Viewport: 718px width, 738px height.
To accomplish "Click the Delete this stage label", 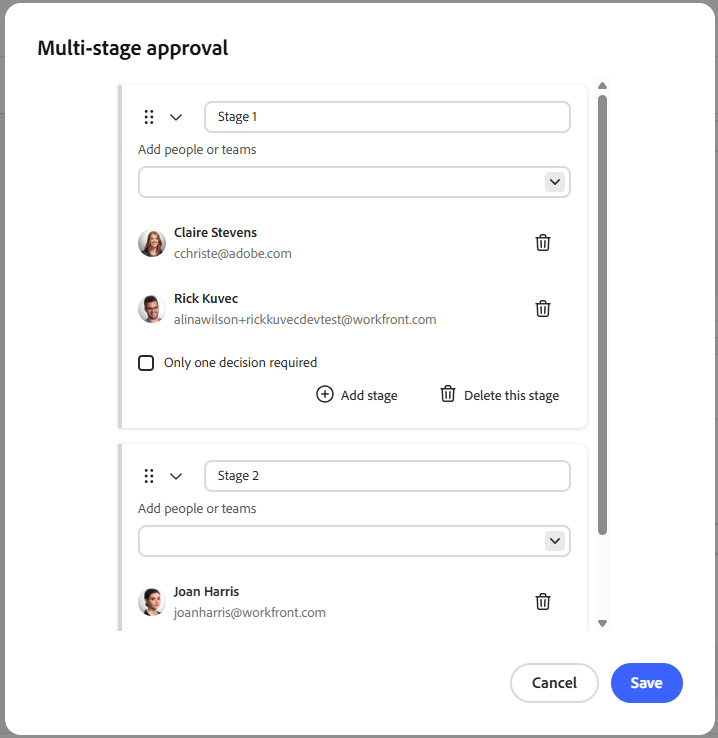I will (x=511, y=395).
